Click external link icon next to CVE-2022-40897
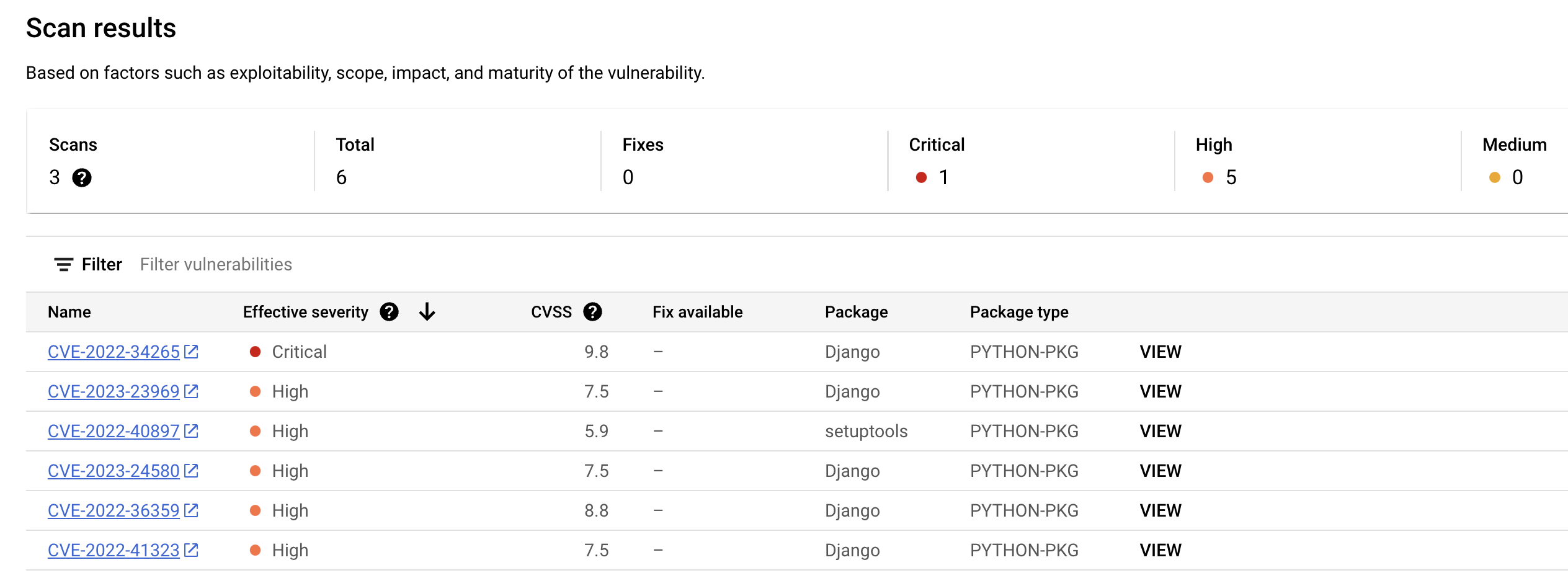 click(191, 431)
